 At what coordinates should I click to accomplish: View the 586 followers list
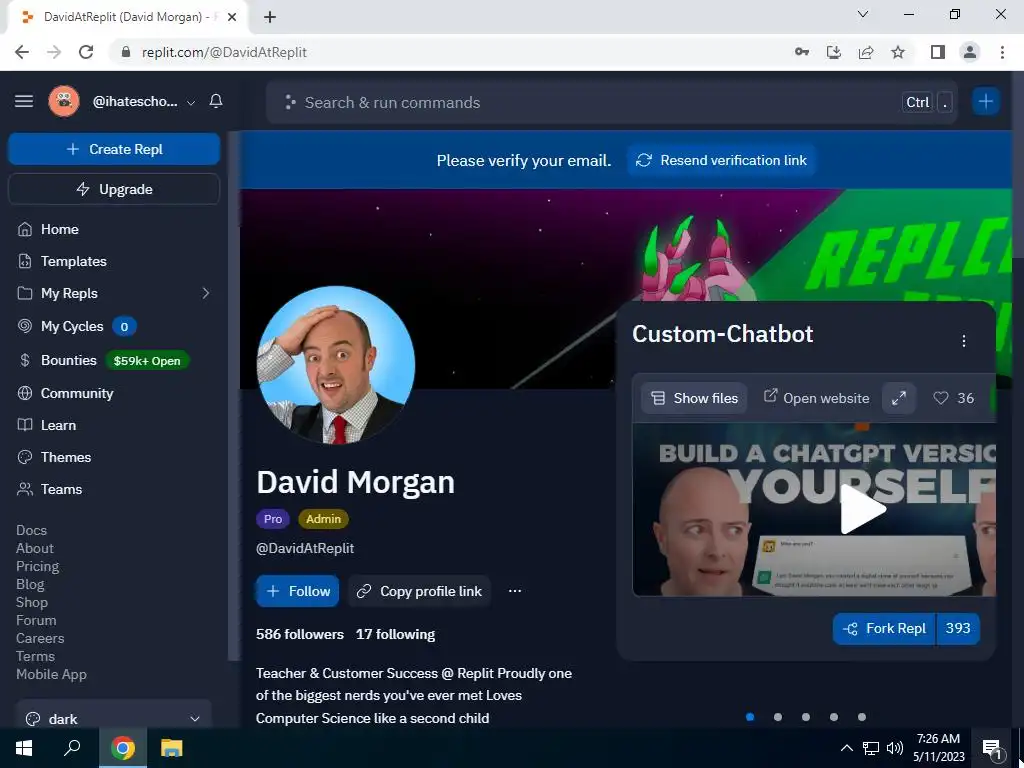pos(300,634)
